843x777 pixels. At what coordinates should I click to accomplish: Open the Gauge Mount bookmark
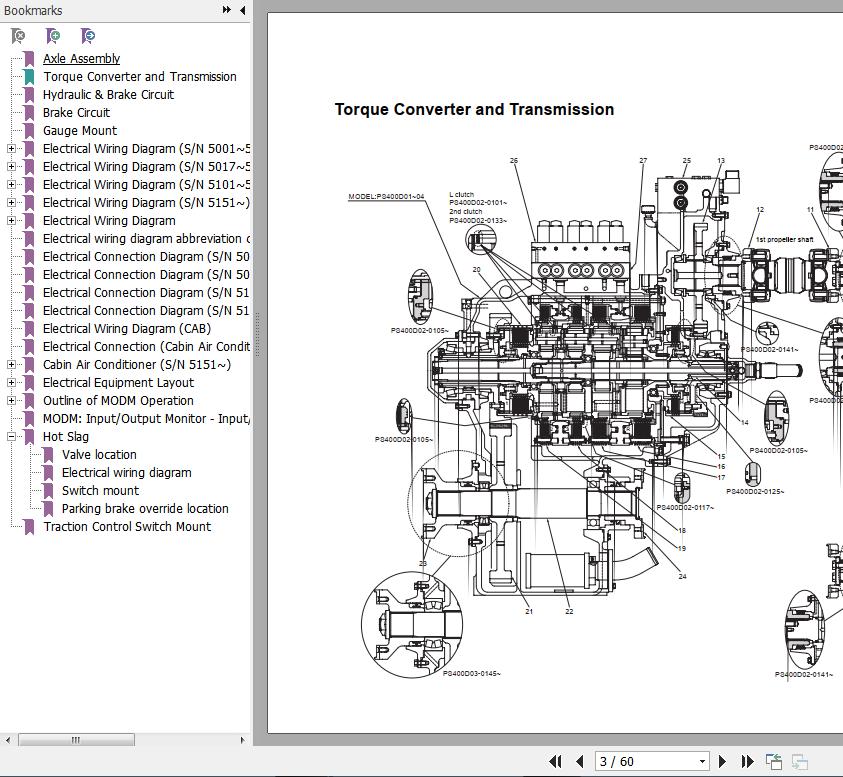click(x=80, y=131)
